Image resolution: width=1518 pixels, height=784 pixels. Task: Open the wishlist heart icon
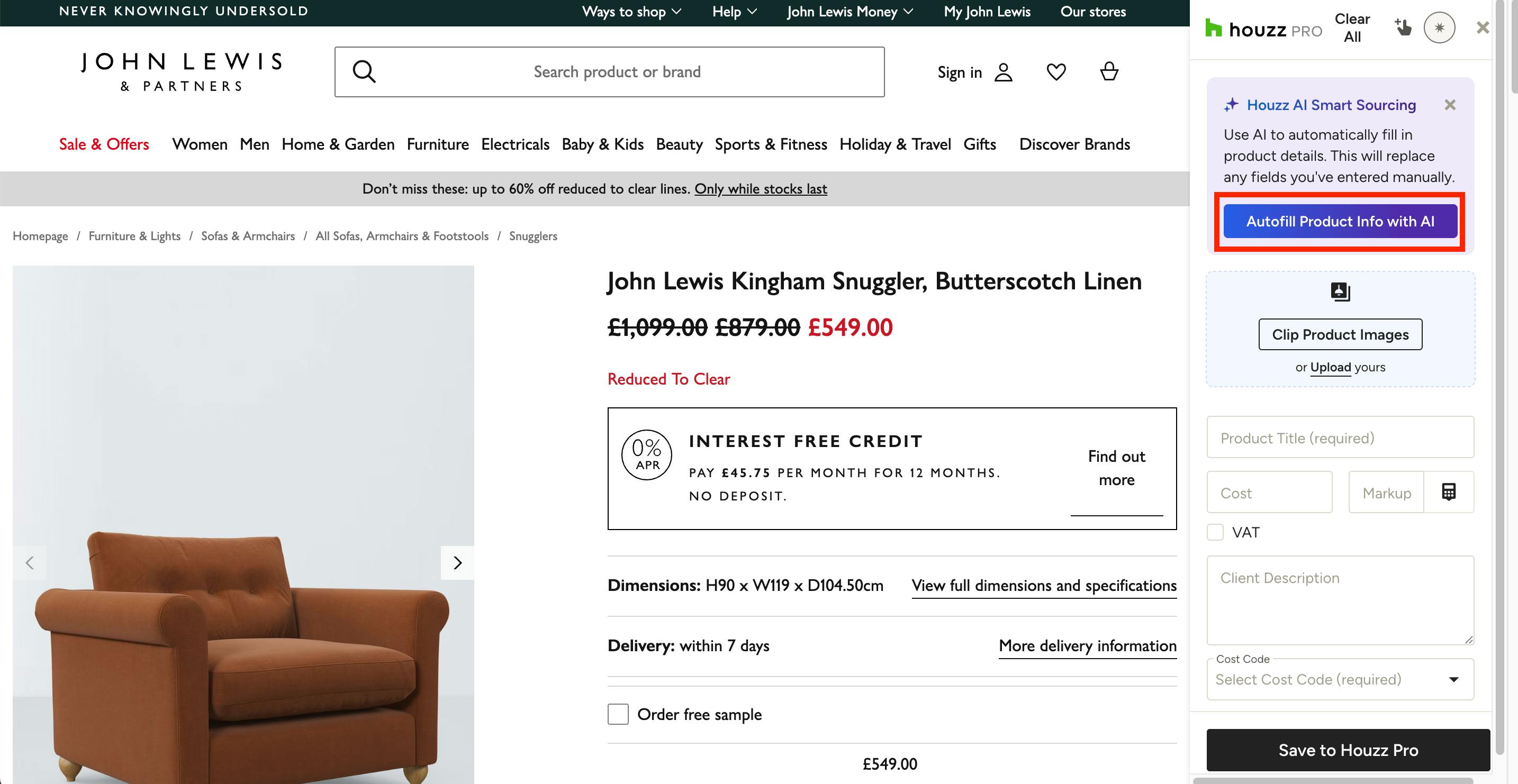[x=1056, y=72]
